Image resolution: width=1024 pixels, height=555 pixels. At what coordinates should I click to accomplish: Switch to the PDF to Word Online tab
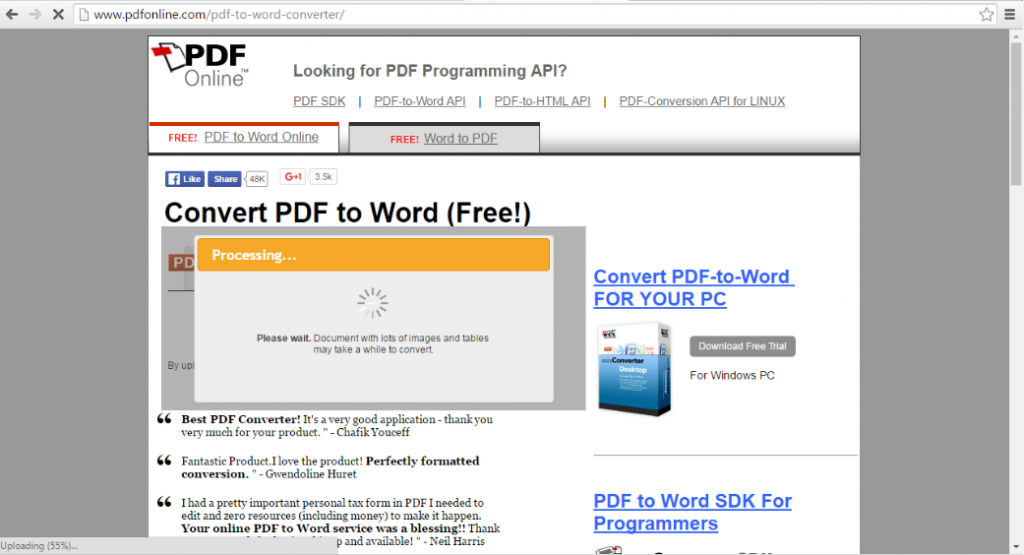click(x=244, y=137)
